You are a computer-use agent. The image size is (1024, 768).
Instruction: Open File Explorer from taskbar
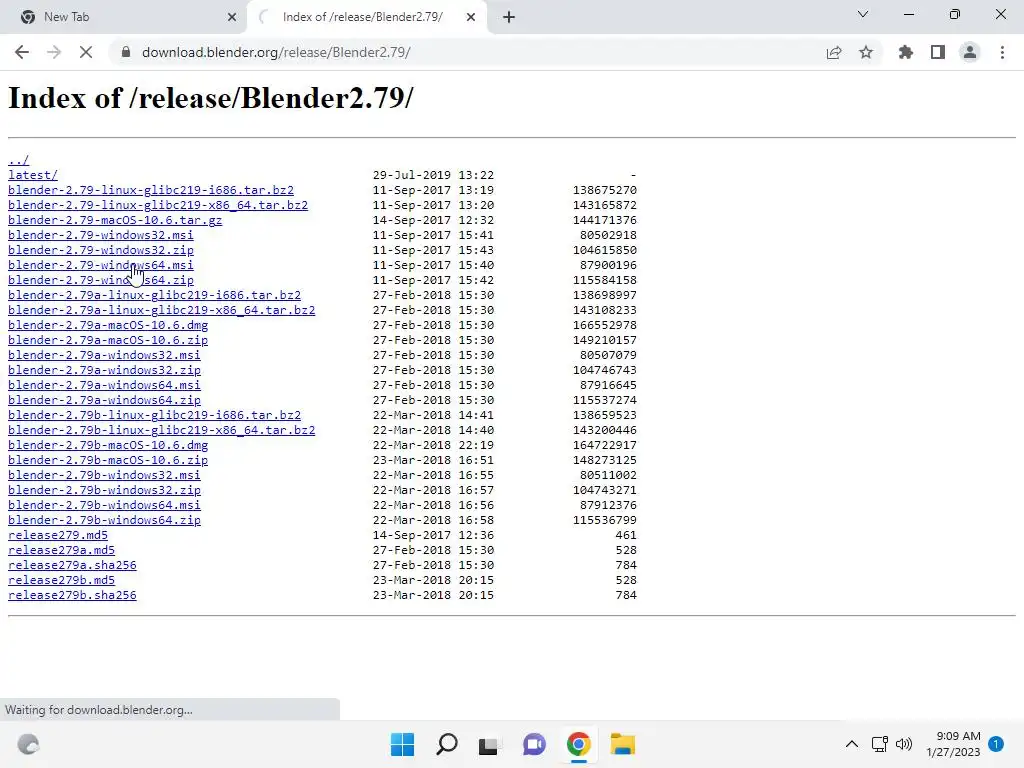pos(623,744)
